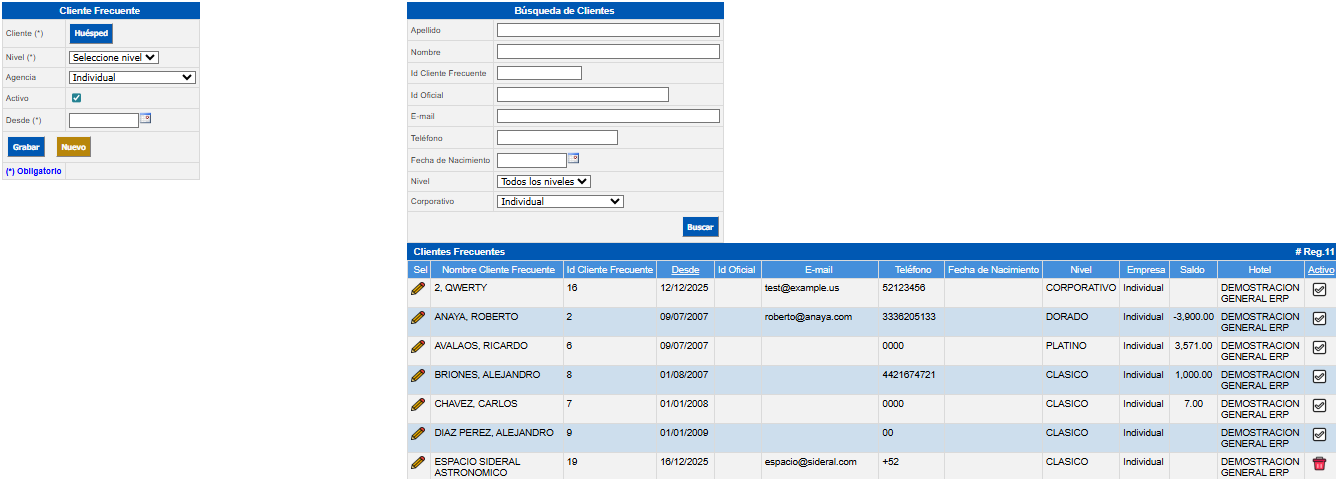Click the red trash icon for ESPACIO SIDERAL
The width and height of the screenshot is (1336, 479).
(x=1319, y=463)
